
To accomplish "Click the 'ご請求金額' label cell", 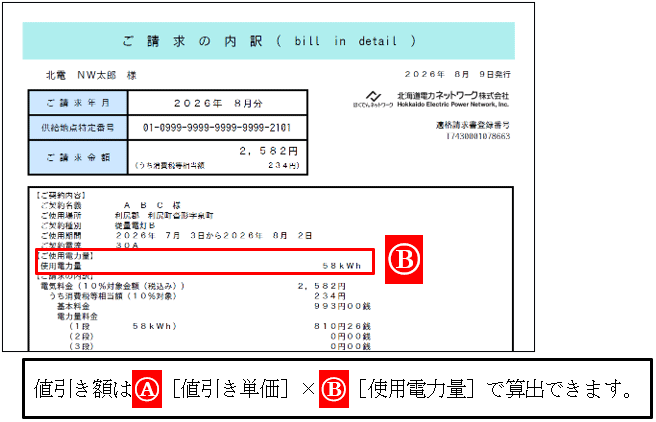I will pyautogui.click(x=78, y=158).
